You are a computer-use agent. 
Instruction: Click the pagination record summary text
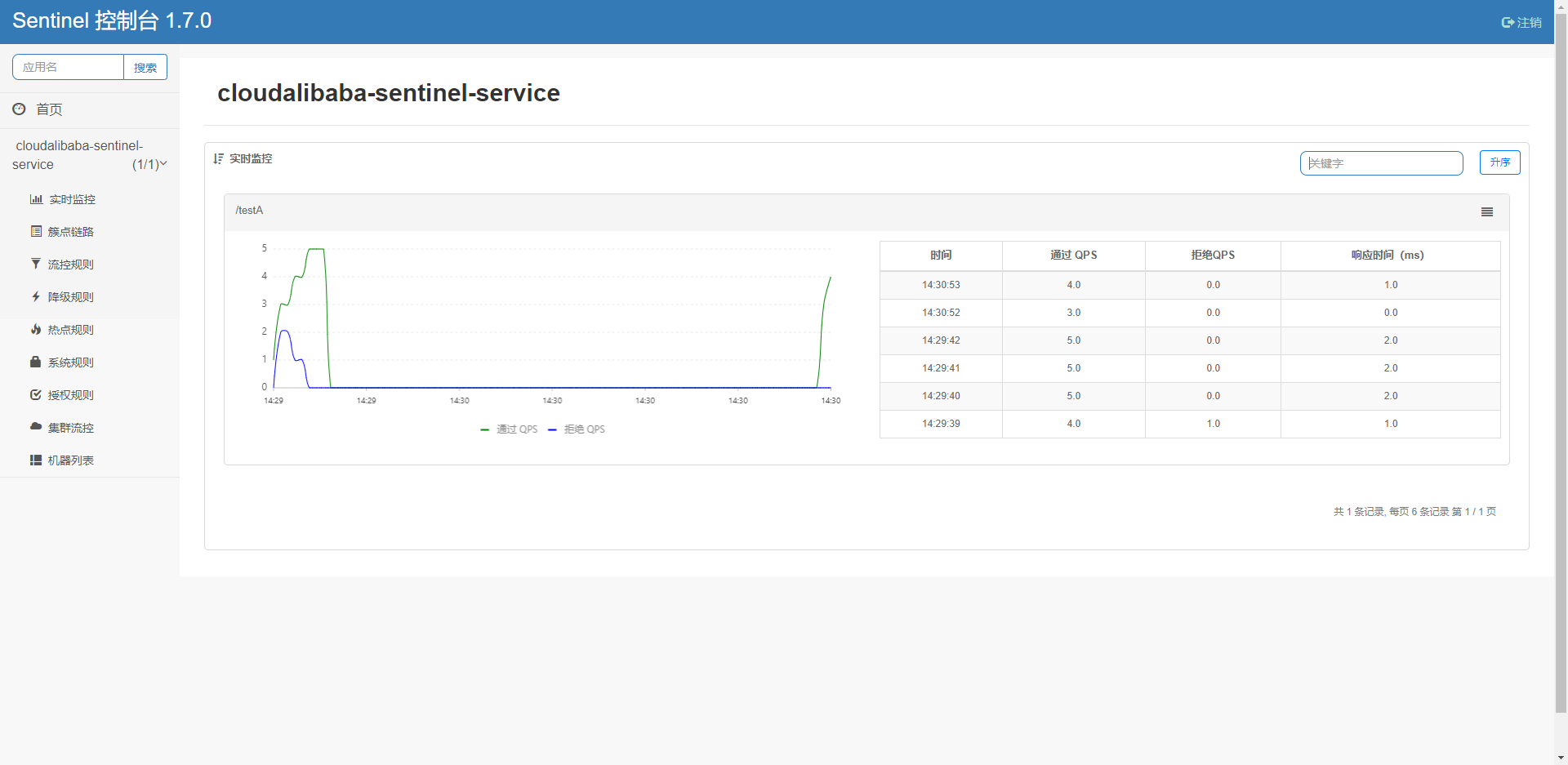[x=1414, y=512]
